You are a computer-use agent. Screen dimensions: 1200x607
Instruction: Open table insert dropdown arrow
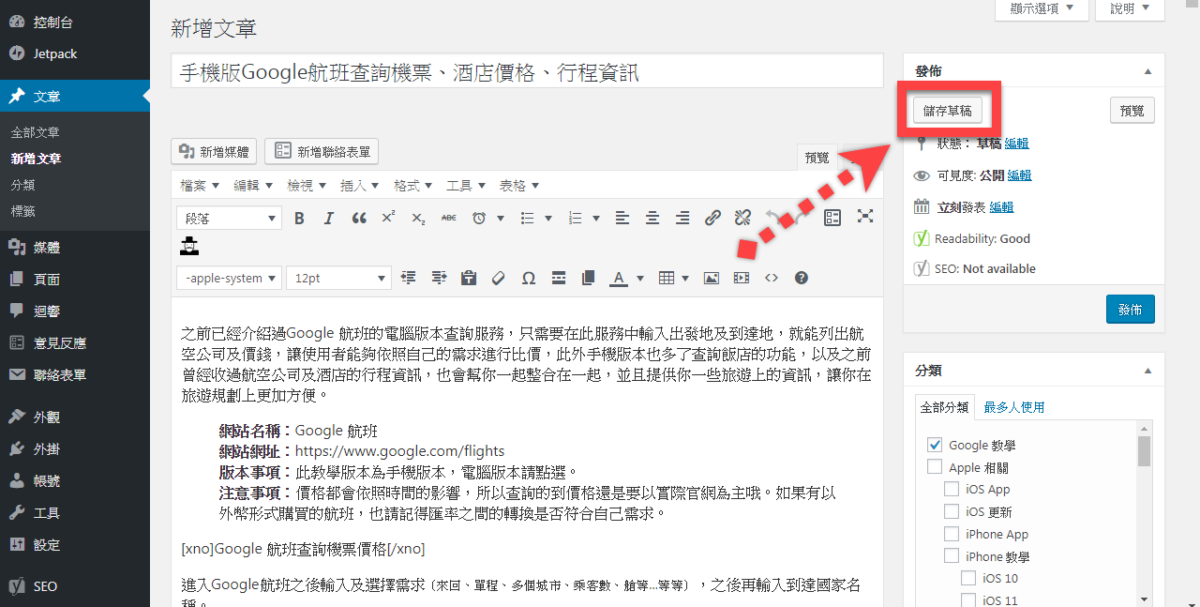point(686,278)
